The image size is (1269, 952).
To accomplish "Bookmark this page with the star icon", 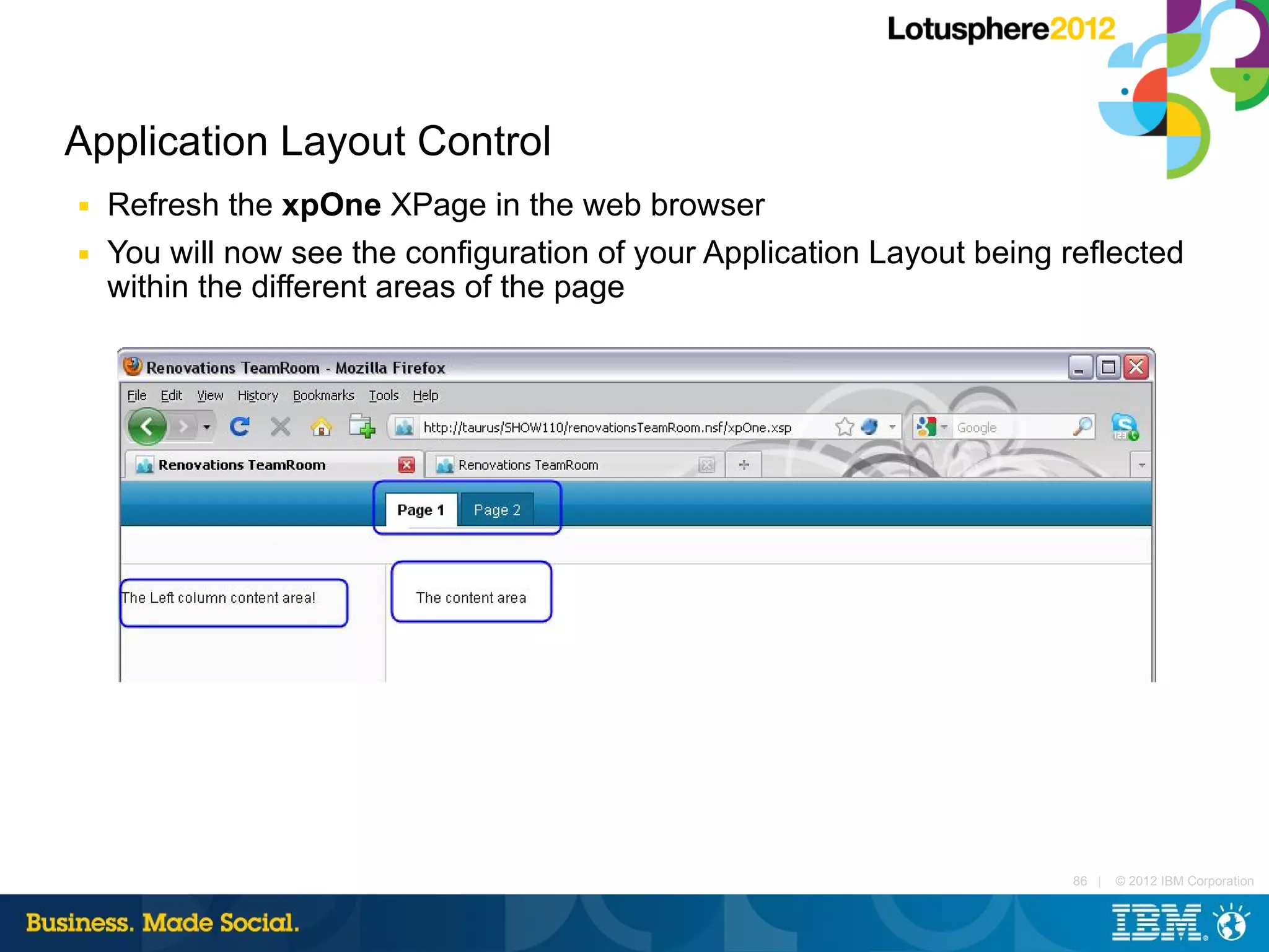I will point(845,427).
